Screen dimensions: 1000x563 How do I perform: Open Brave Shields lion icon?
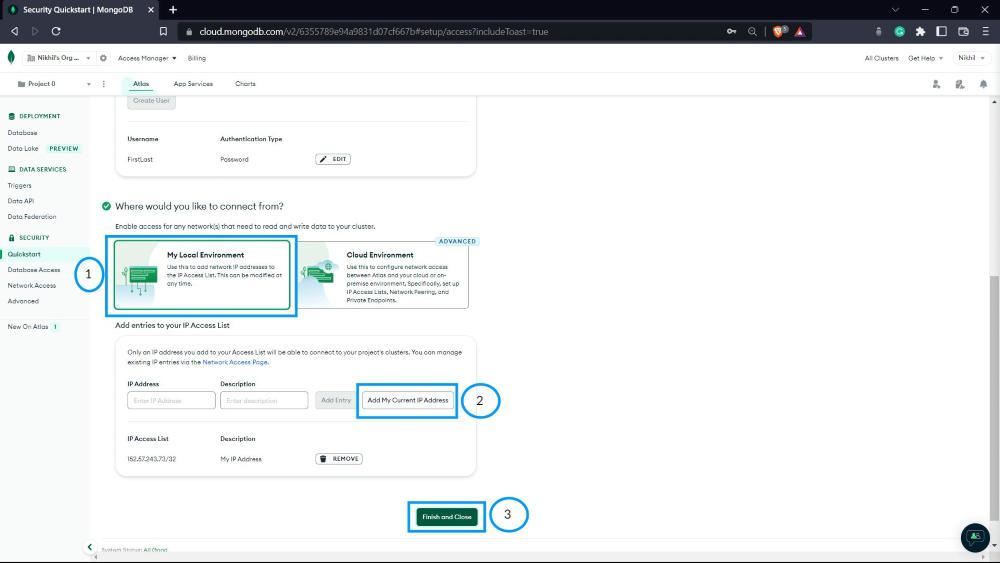point(779,31)
